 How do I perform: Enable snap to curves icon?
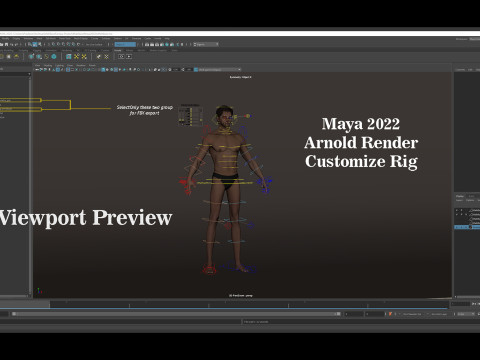58,44
